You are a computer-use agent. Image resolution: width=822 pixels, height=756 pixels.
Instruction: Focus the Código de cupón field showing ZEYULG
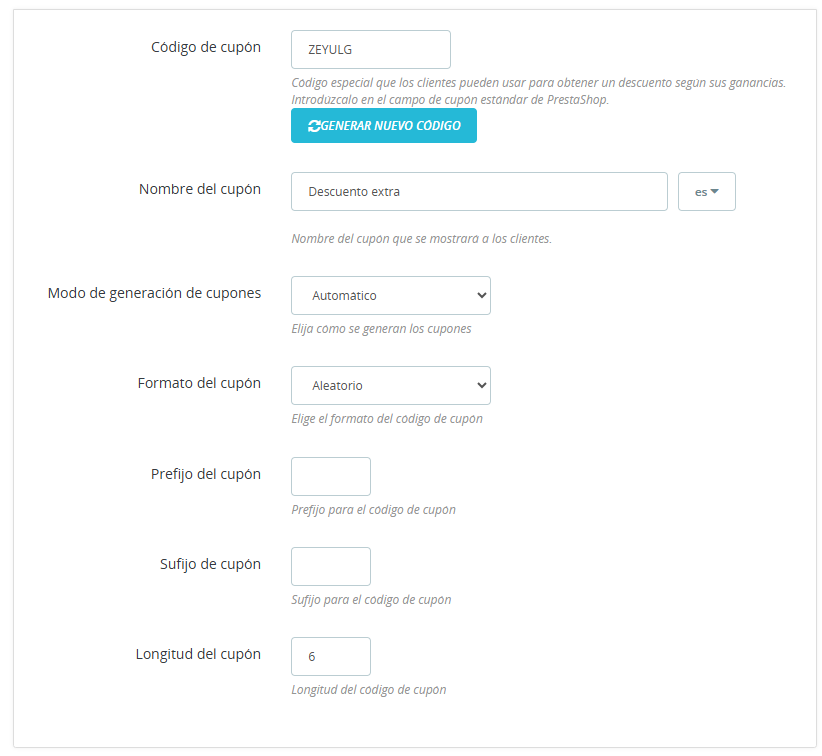tap(371, 49)
